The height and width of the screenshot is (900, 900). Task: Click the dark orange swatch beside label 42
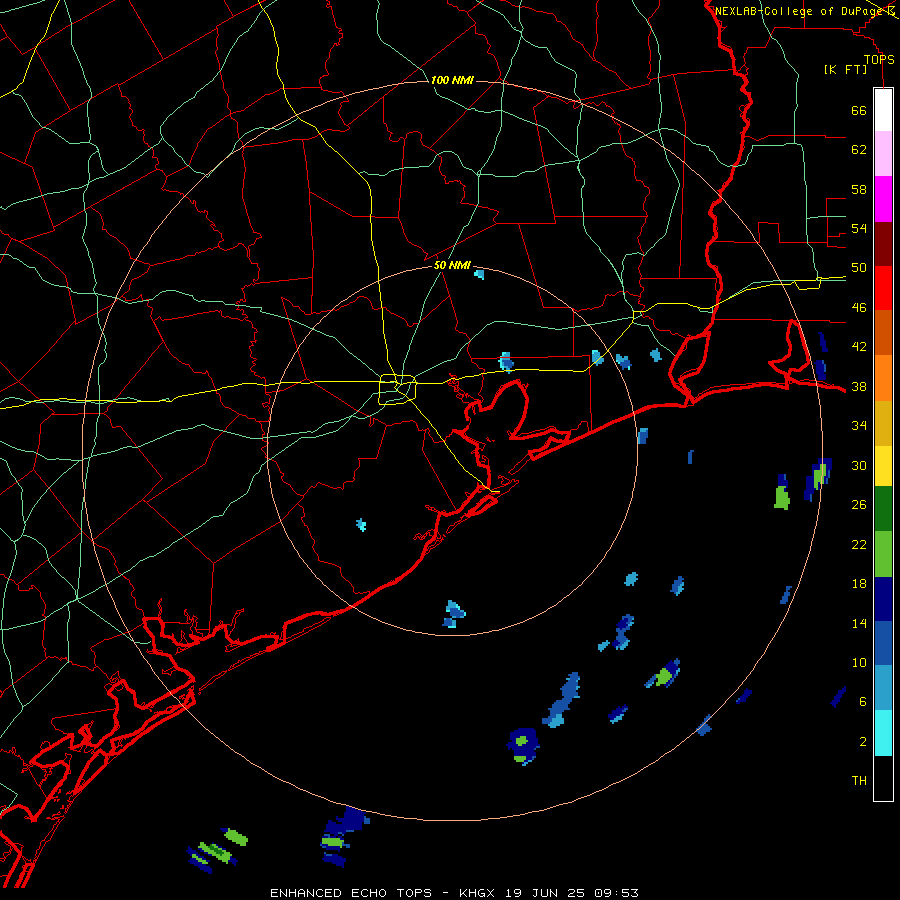coord(883,333)
